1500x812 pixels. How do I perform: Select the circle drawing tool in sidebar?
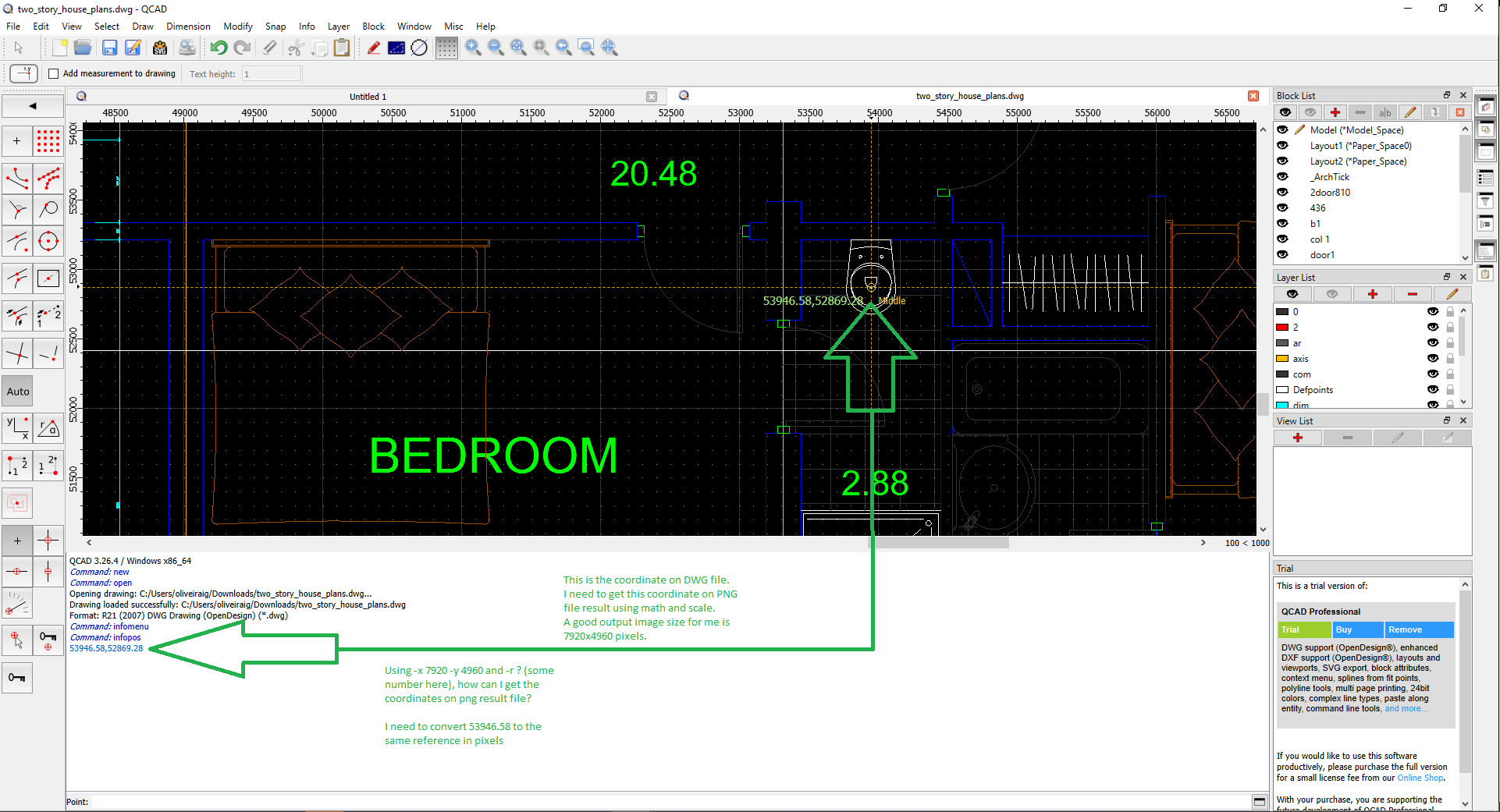click(48, 242)
